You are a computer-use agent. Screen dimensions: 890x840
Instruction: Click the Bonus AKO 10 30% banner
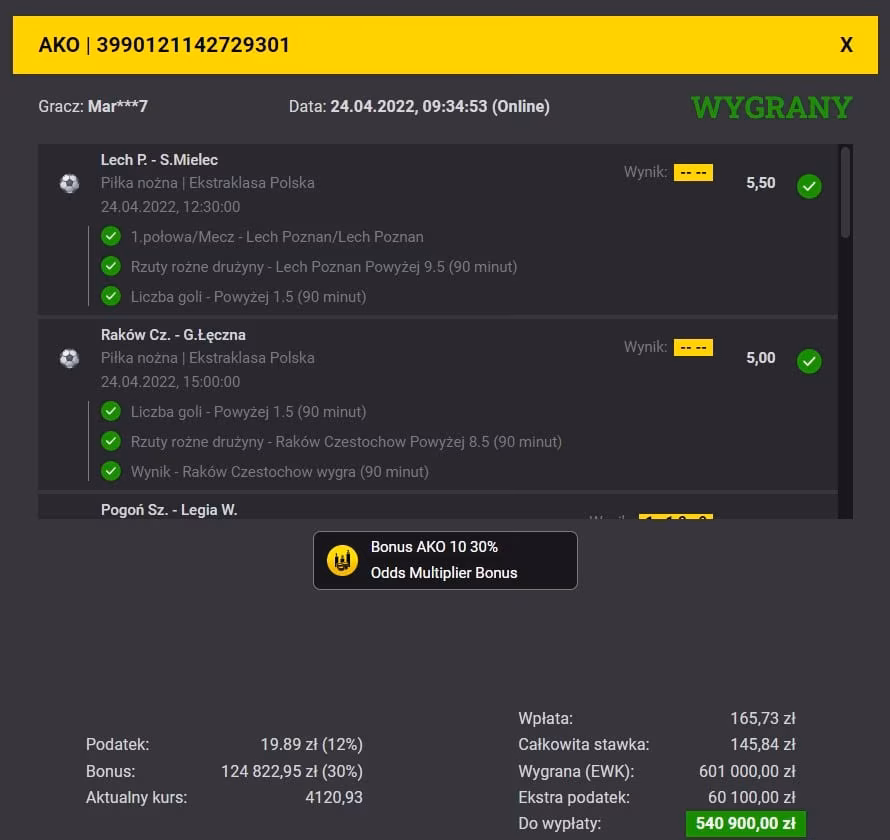click(445, 560)
